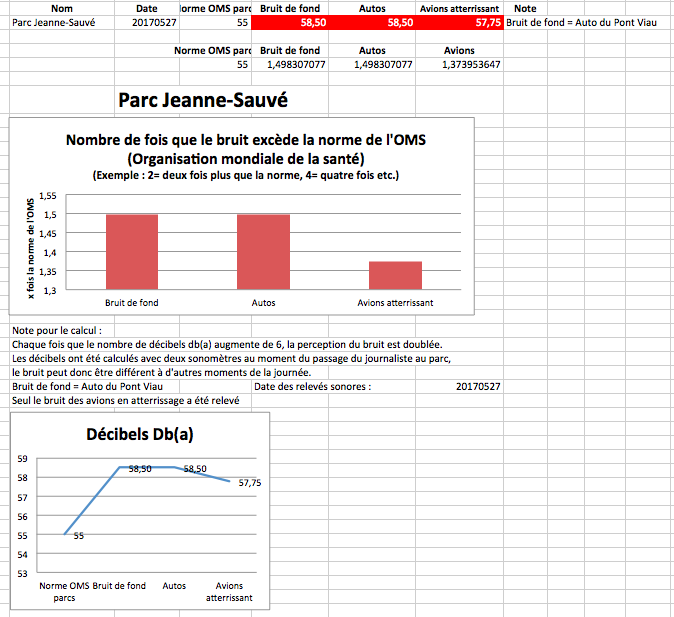Click the Note header cell
The height and width of the screenshot is (617, 674).
point(525,8)
